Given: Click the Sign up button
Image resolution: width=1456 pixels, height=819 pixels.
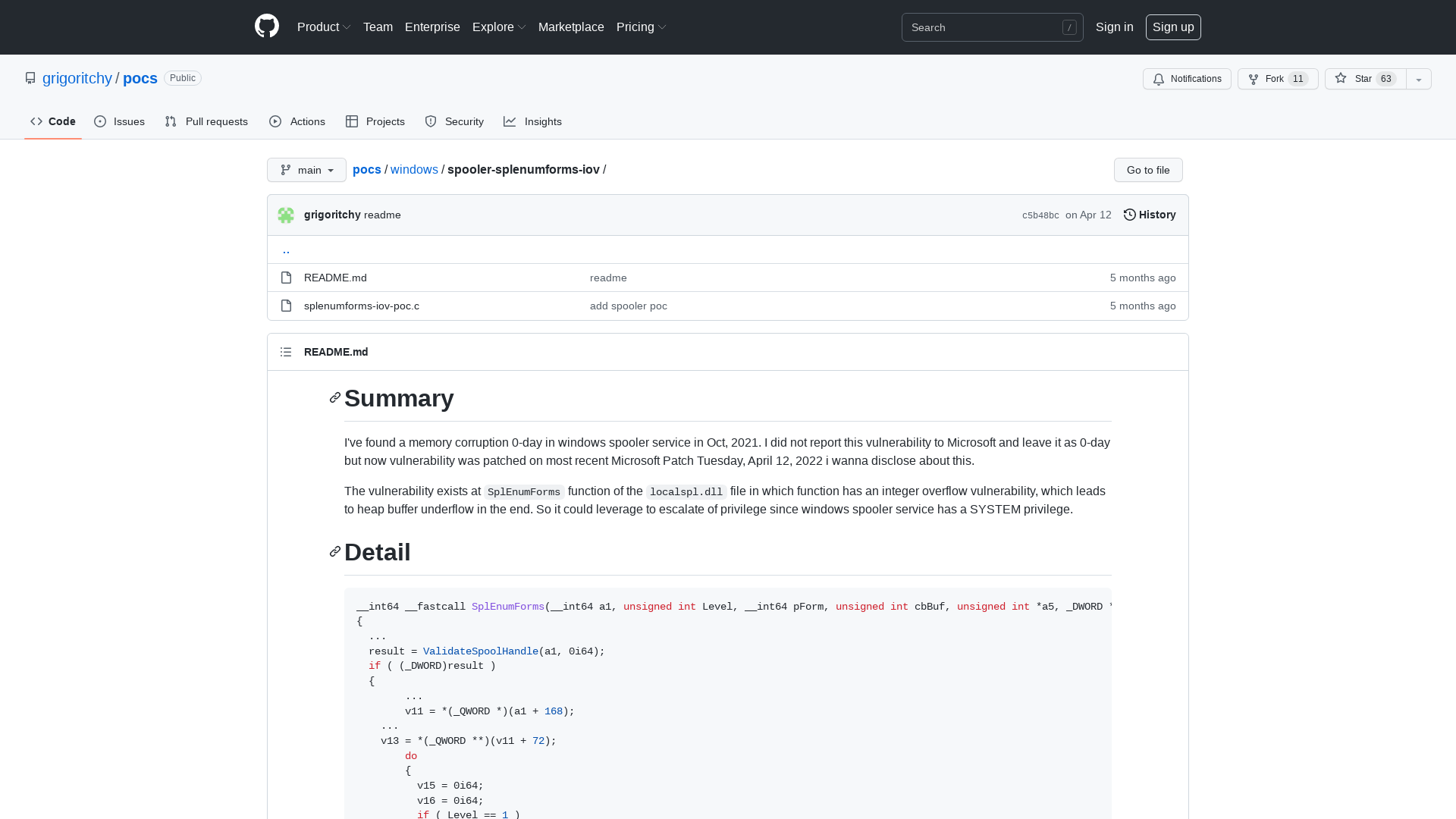Looking at the screenshot, I should pyautogui.click(x=1173, y=27).
